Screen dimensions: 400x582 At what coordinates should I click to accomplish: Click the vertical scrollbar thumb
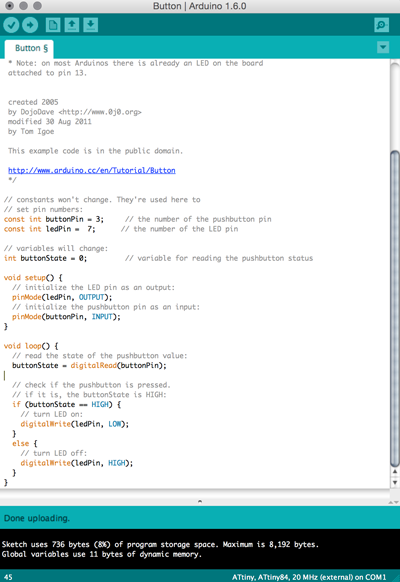coord(395,308)
